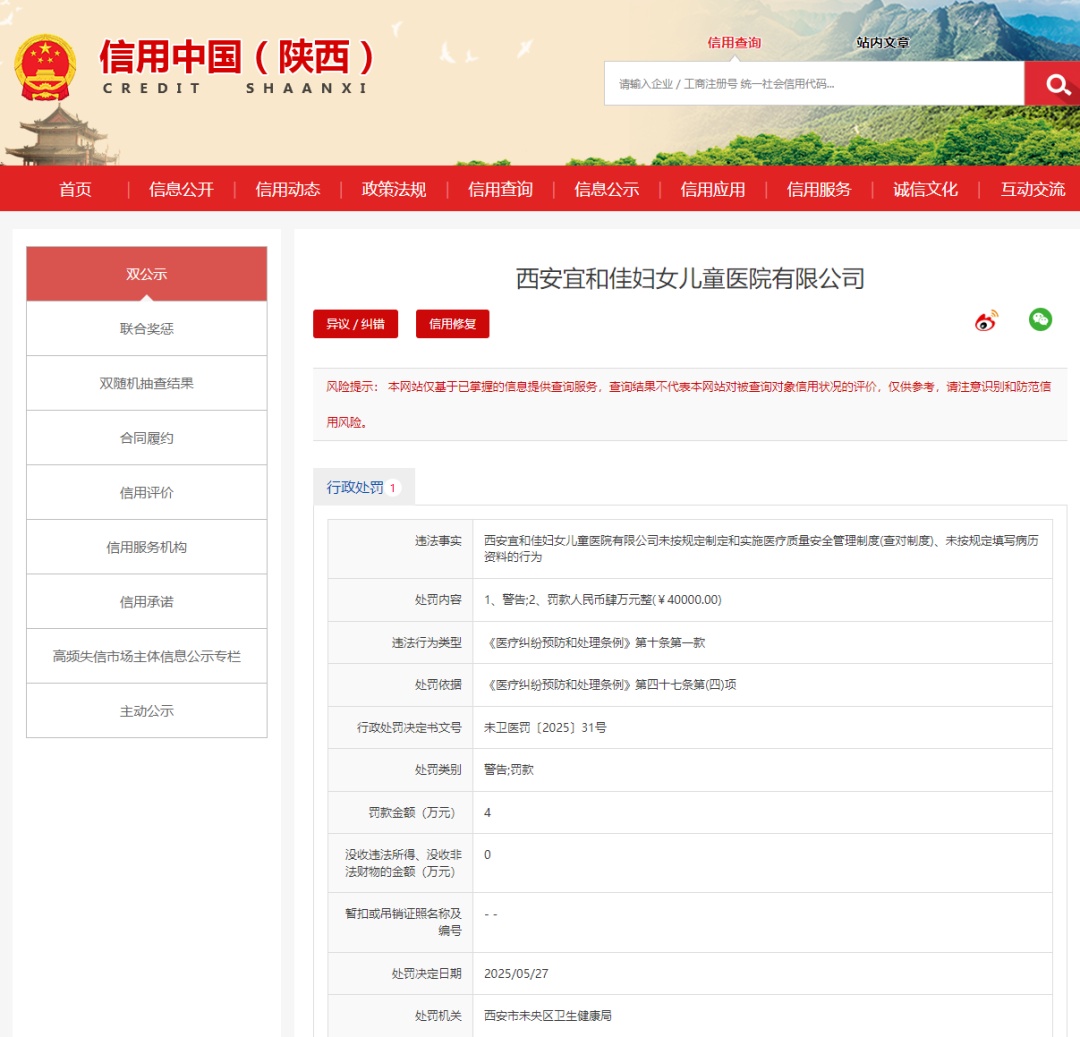Image resolution: width=1080 pixels, height=1037 pixels.
Task: Share the page via the Weibo icon
Action: click(984, 318)
